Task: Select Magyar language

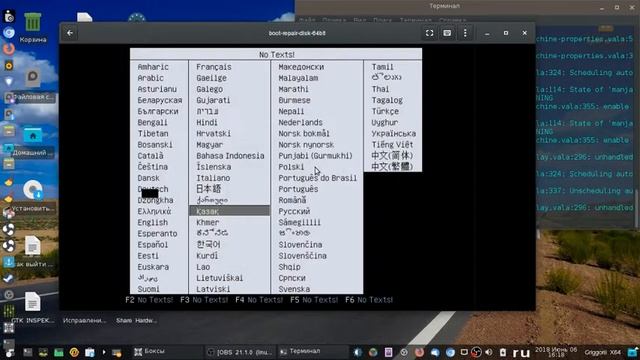Action: coord(209,145)
